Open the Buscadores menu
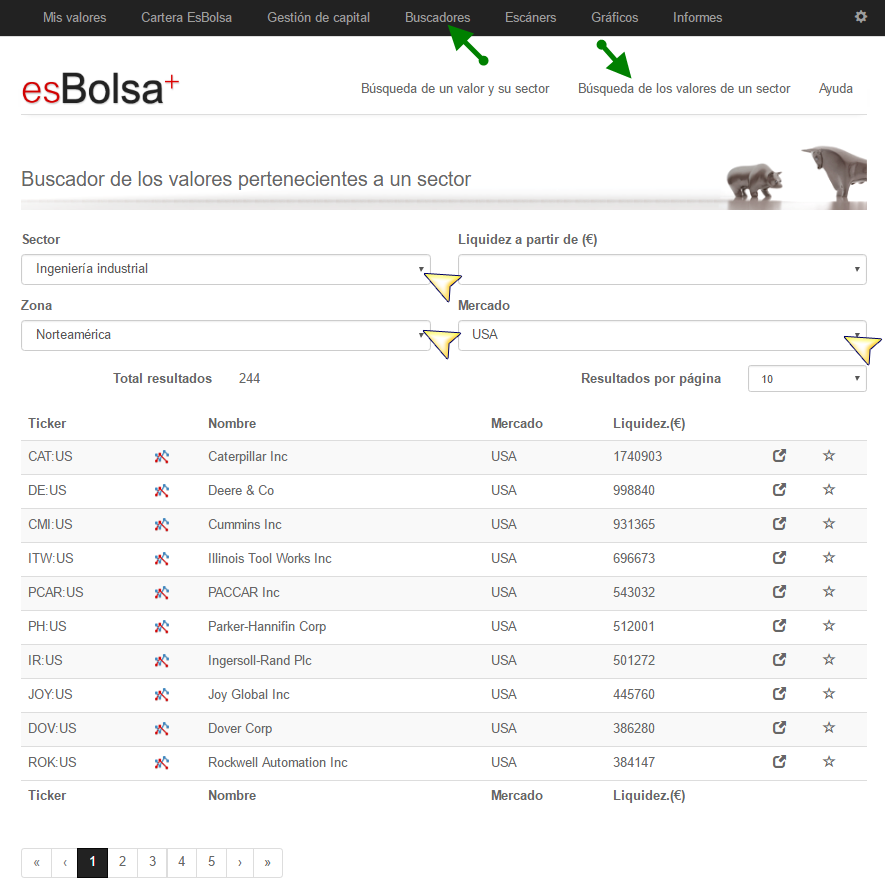This screenshot has width=885, height=891. pos(438,18)
